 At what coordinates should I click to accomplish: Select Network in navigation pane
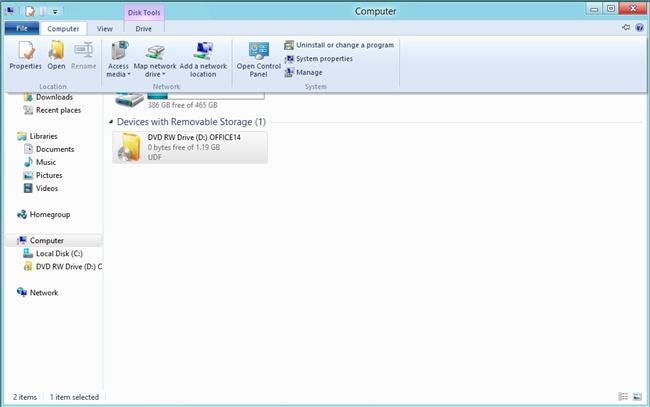point(44,293)
